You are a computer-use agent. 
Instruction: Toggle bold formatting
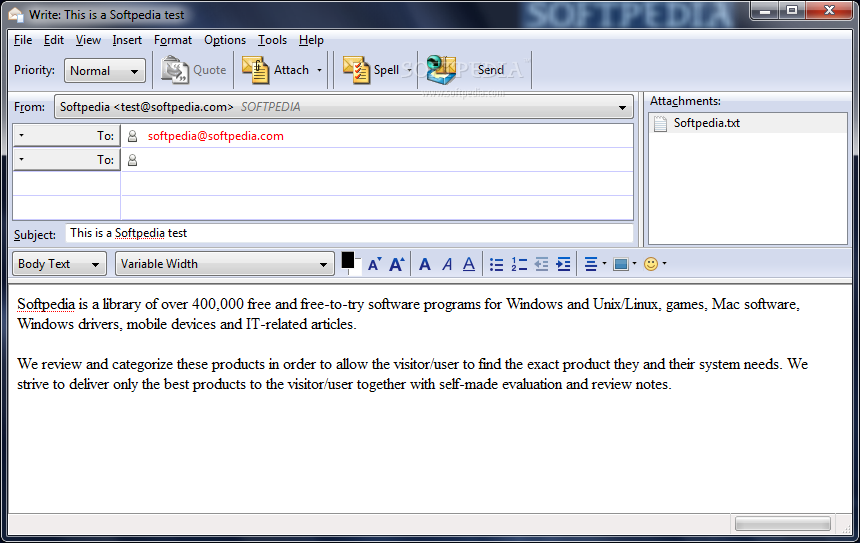[x=425, y=264]
